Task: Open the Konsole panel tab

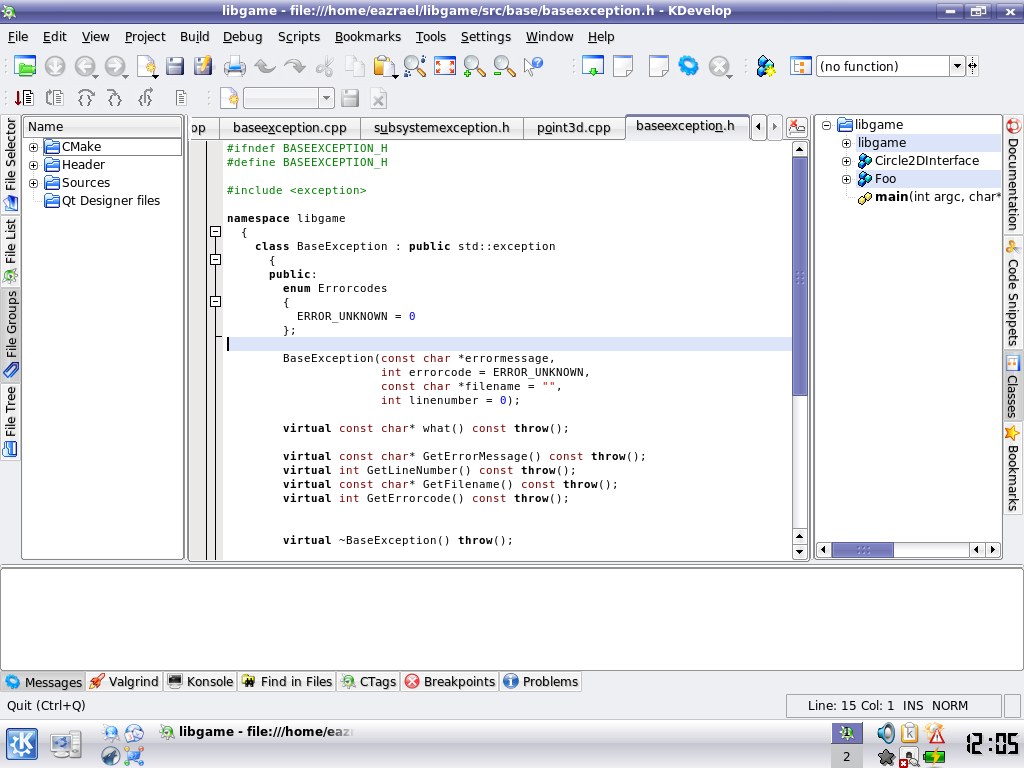Action: [x=200, y=682]
